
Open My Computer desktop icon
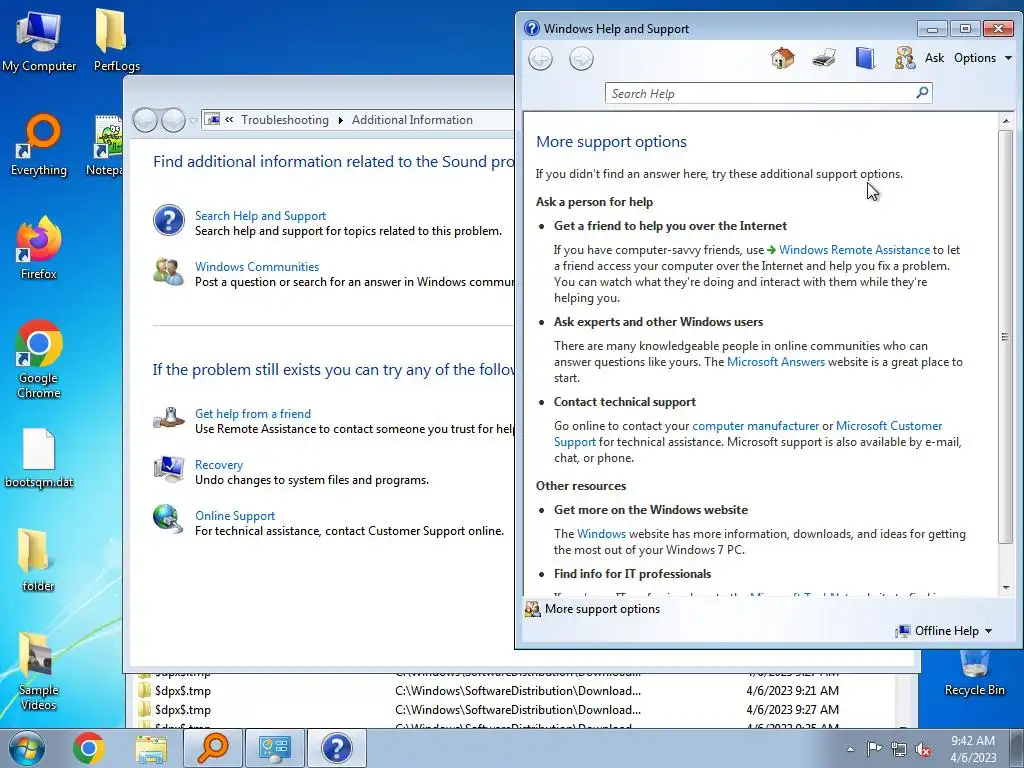(x=39, y=39)
